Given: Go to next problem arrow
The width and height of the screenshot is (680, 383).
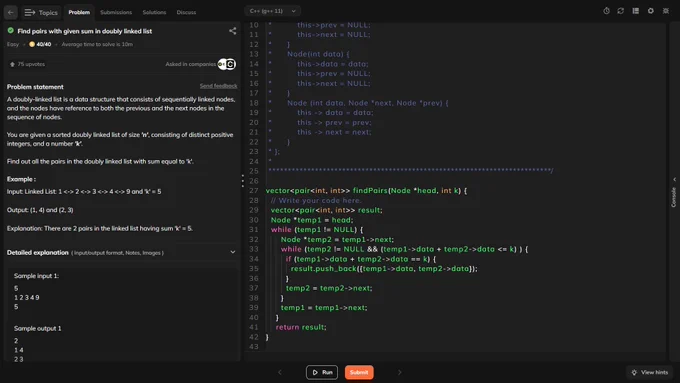Looking at the screenshot, I should (x=399, y=372).
